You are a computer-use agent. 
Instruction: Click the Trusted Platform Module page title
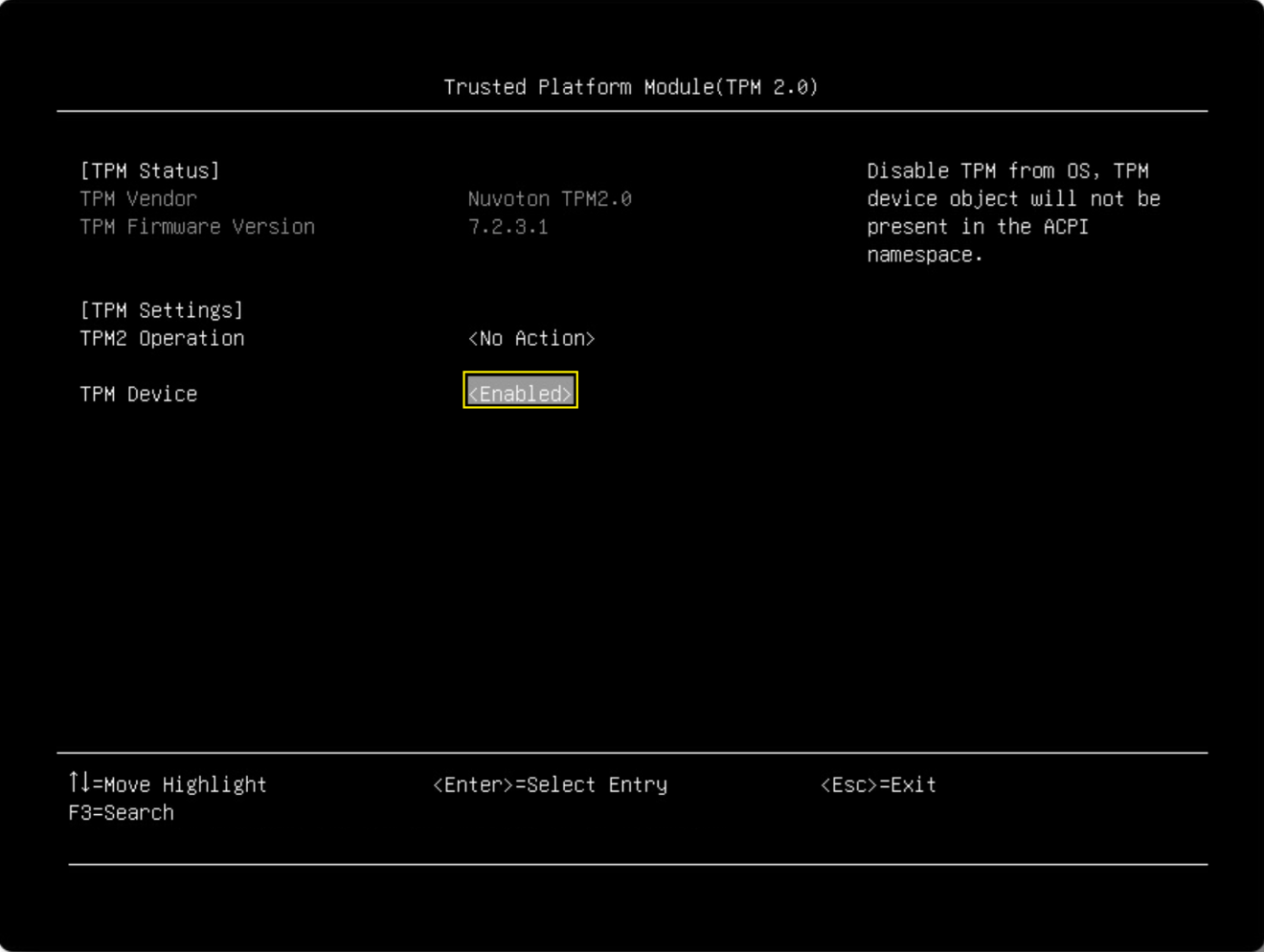pos(631,87)
